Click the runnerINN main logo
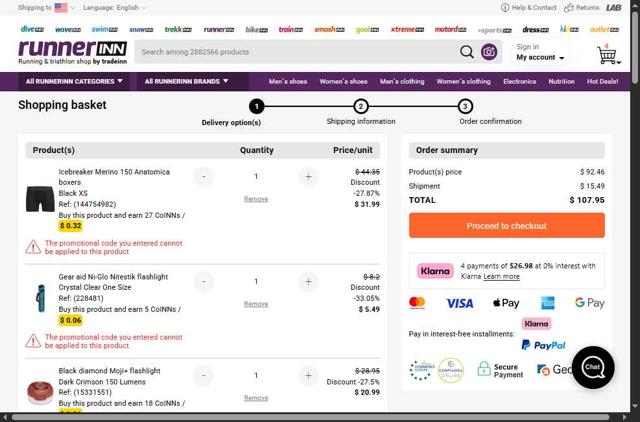This screenshot has height=422, width=640. click(73, 52)
